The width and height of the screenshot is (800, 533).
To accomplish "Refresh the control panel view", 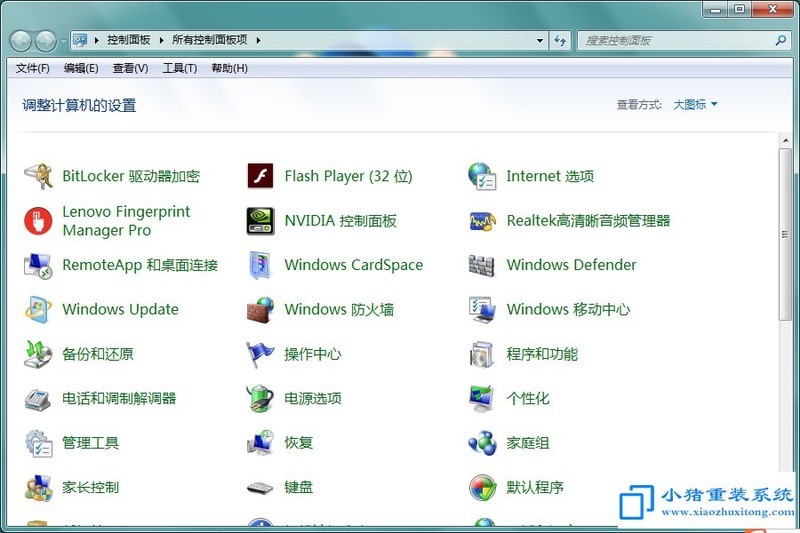I will tap(560, 41).
